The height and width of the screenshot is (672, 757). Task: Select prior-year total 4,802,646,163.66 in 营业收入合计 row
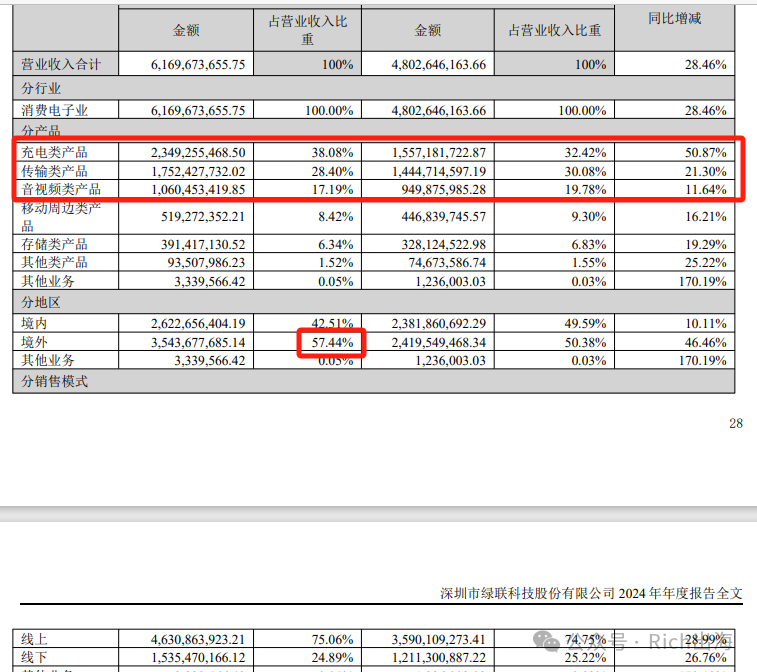pyautogui.click(x=439, y=65)
